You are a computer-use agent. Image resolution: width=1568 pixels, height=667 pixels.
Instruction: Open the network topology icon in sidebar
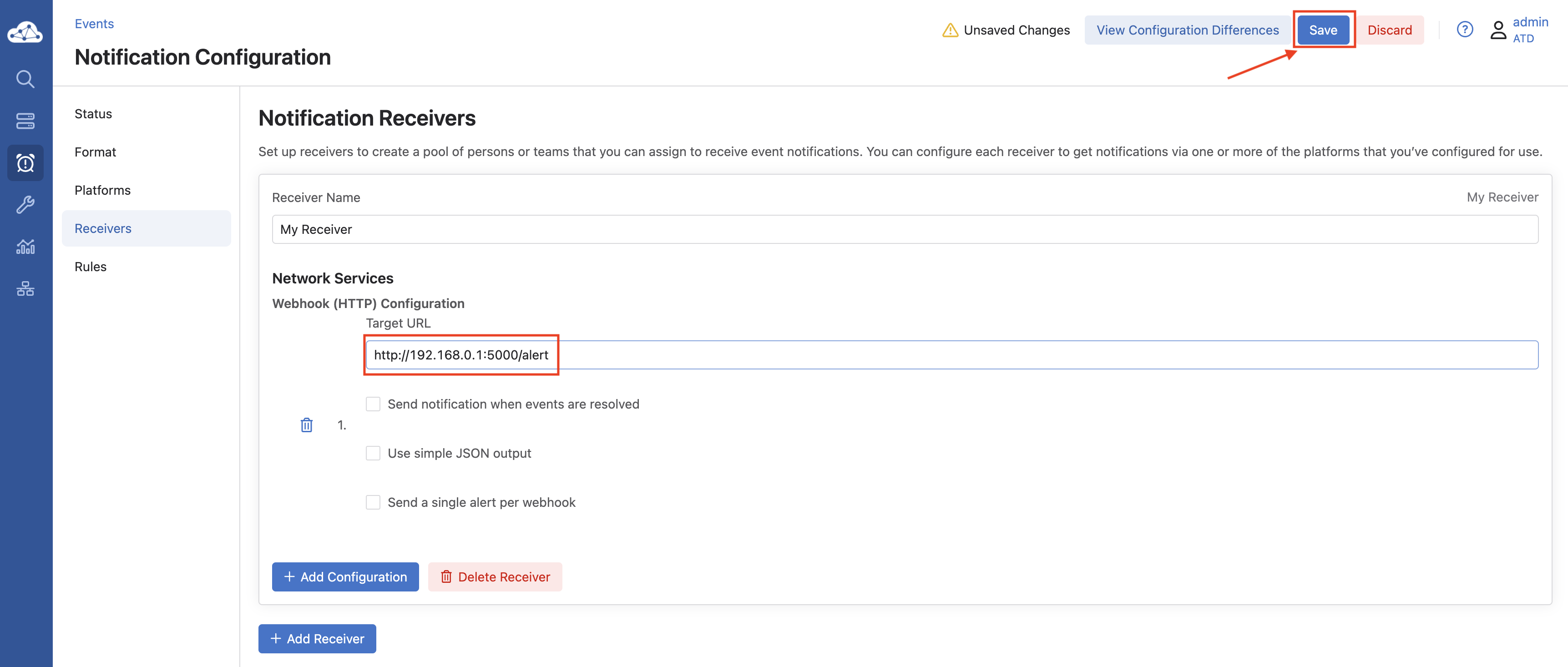pos(25,288)
